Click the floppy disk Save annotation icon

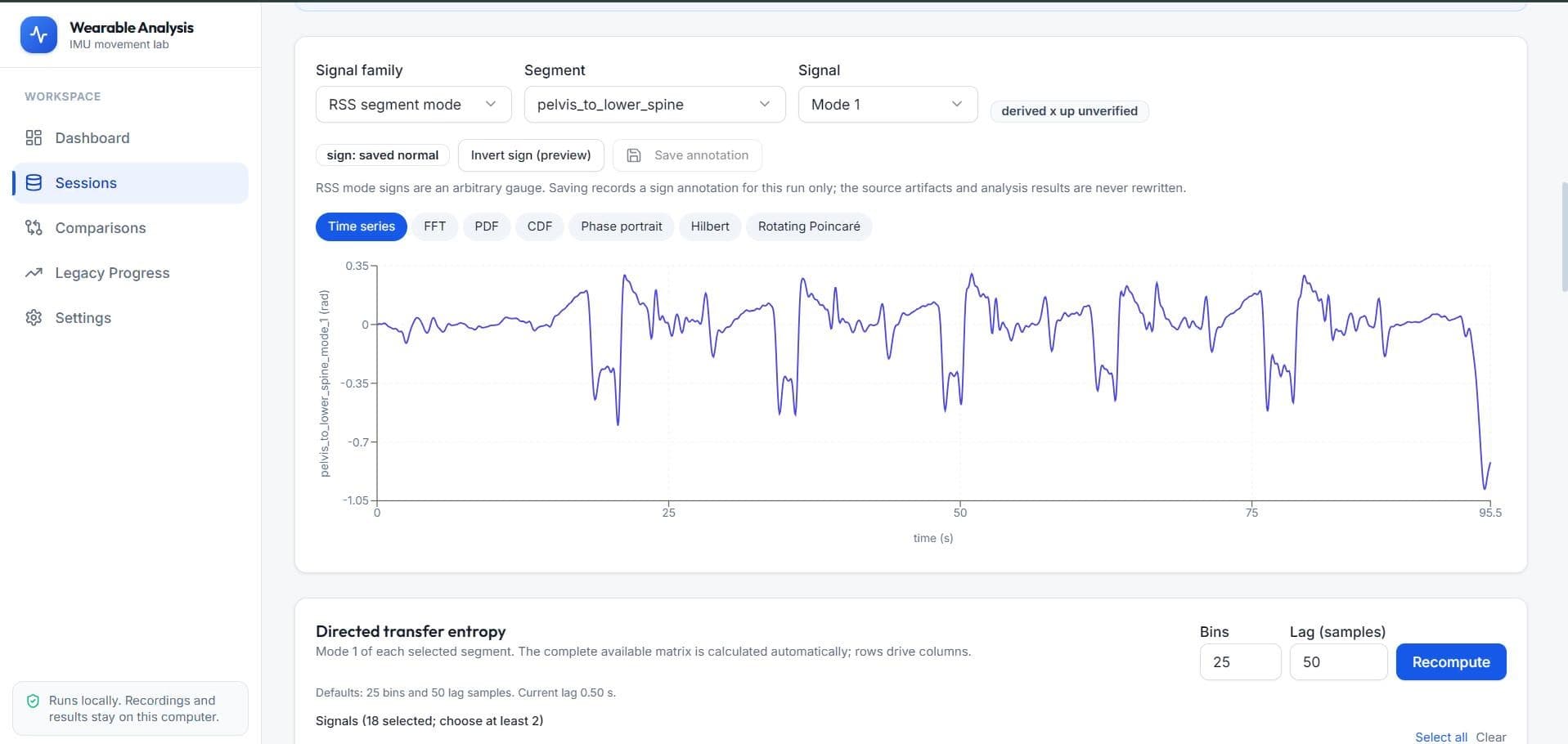click(633, 155)
